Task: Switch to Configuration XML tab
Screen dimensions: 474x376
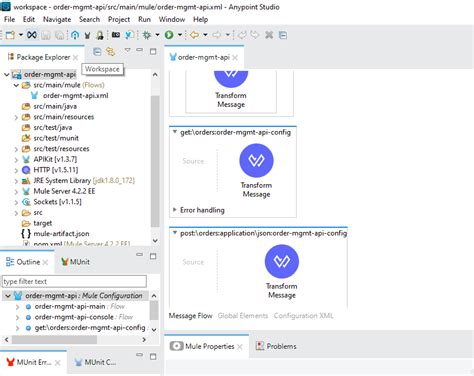Action: click(303, 316)
